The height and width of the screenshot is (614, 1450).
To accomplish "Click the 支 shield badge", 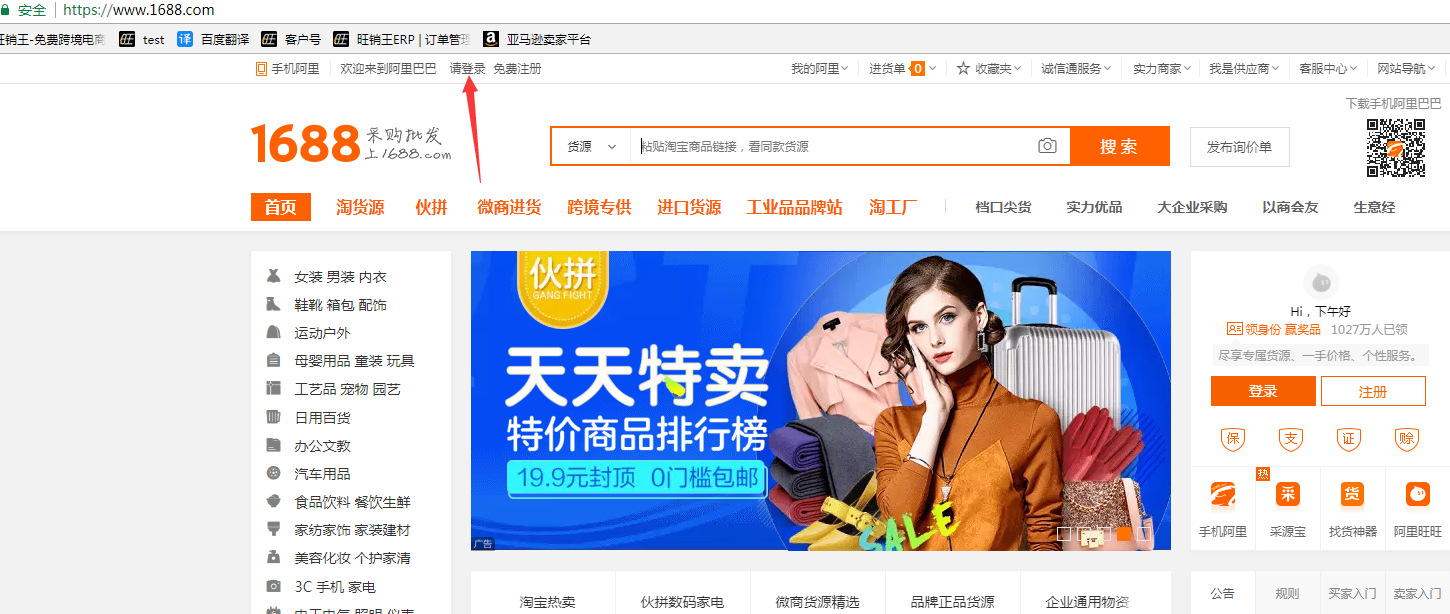I will [1291, 438].
